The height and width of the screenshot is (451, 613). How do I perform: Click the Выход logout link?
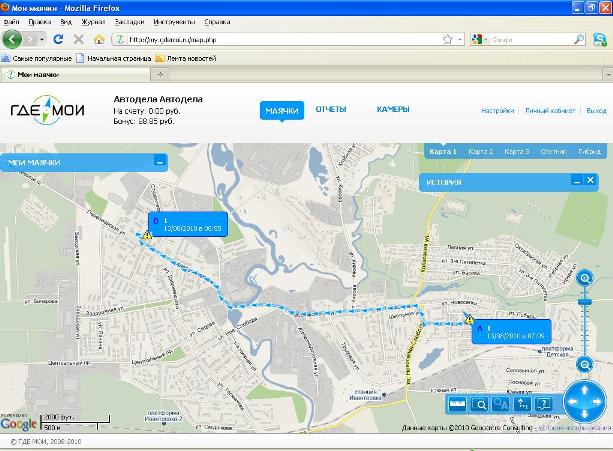tap(596, 111)
